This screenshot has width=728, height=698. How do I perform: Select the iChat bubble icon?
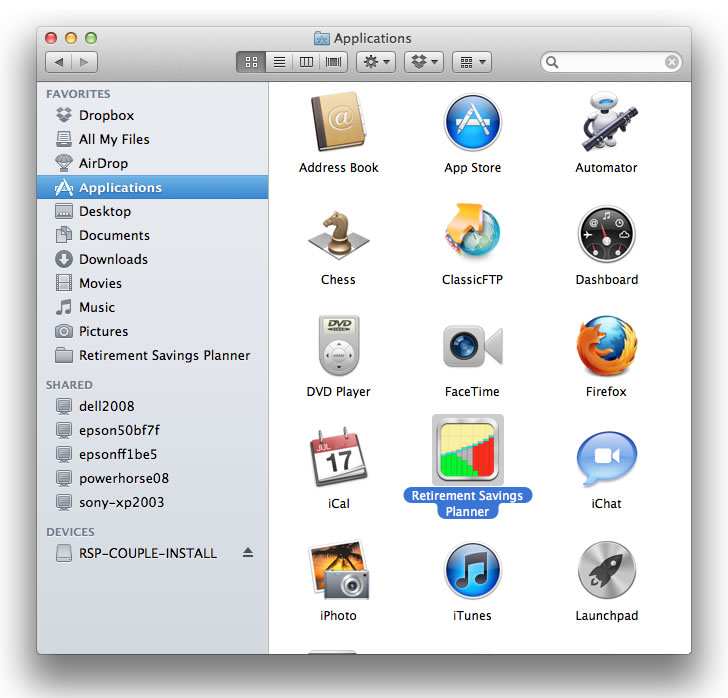[606, 458]
